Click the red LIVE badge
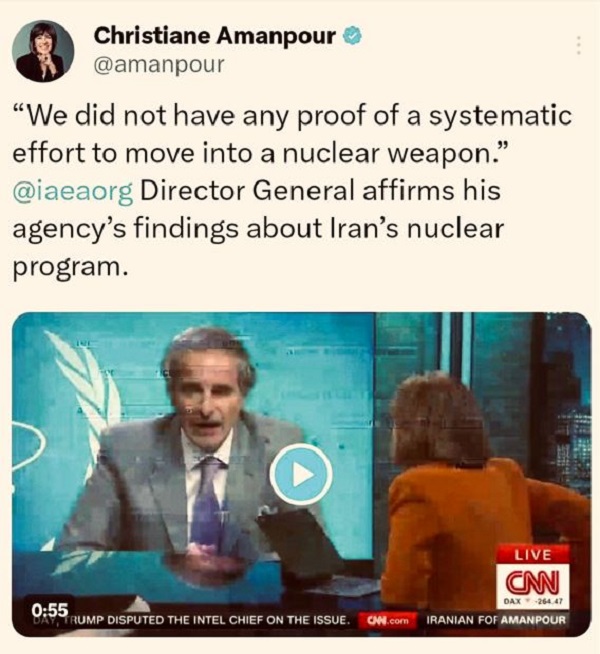The image size is (600, 654). point(532,554)
